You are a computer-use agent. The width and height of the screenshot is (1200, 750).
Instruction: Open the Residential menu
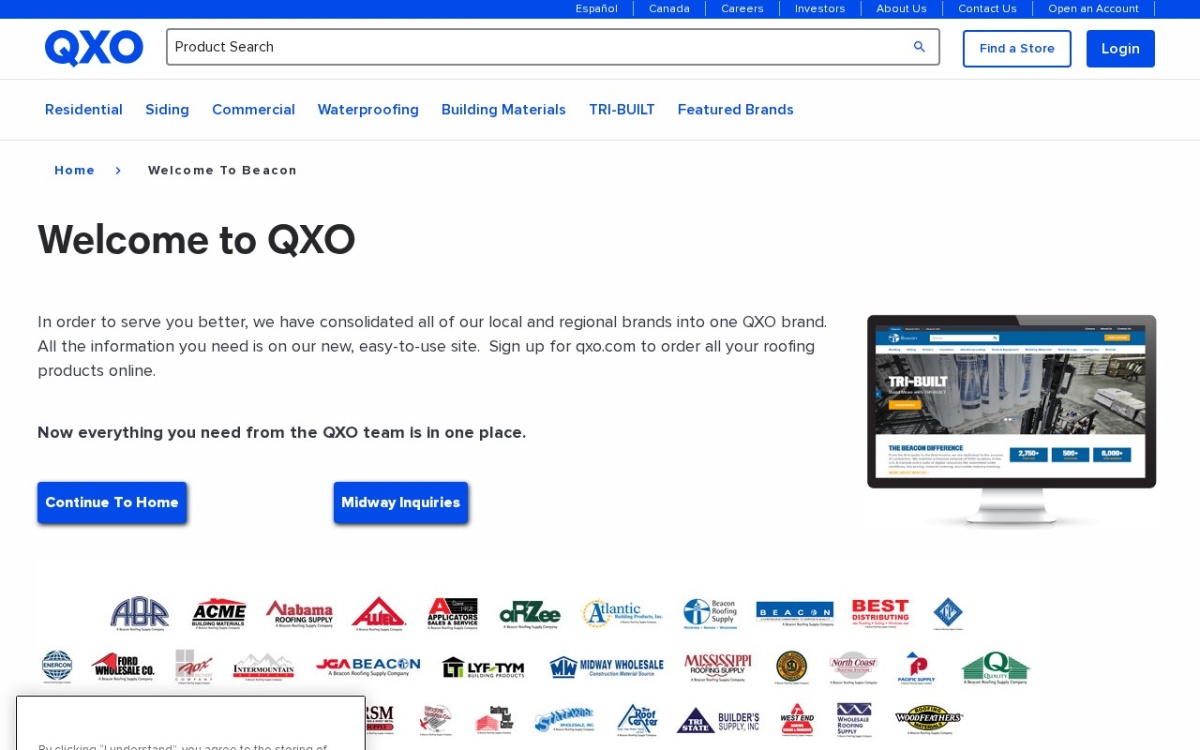tap(84, 110)
